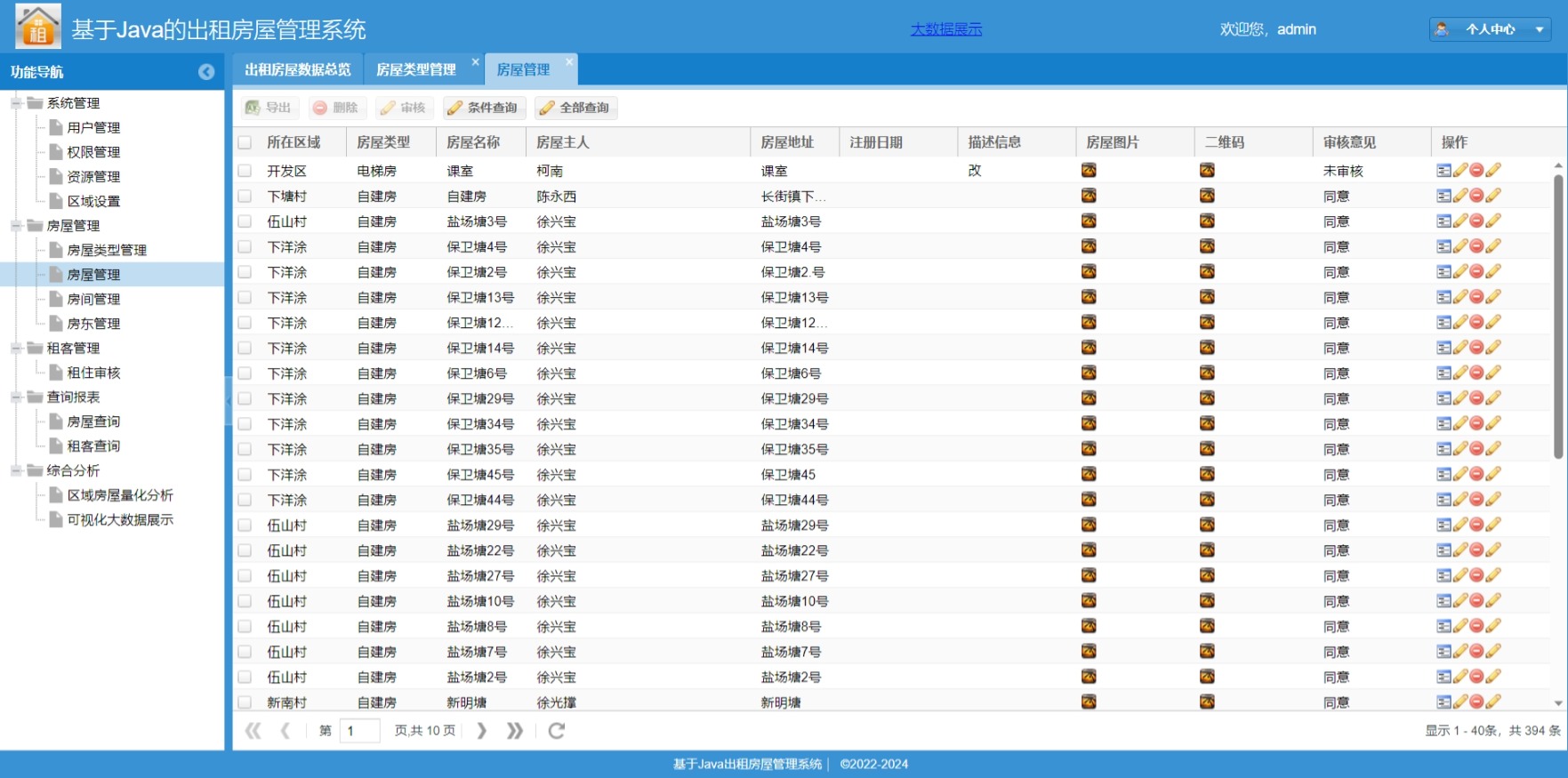Screen dimensions: 1568x778
Task: Jump to the last page arrow
Action: tap(515, 731)
